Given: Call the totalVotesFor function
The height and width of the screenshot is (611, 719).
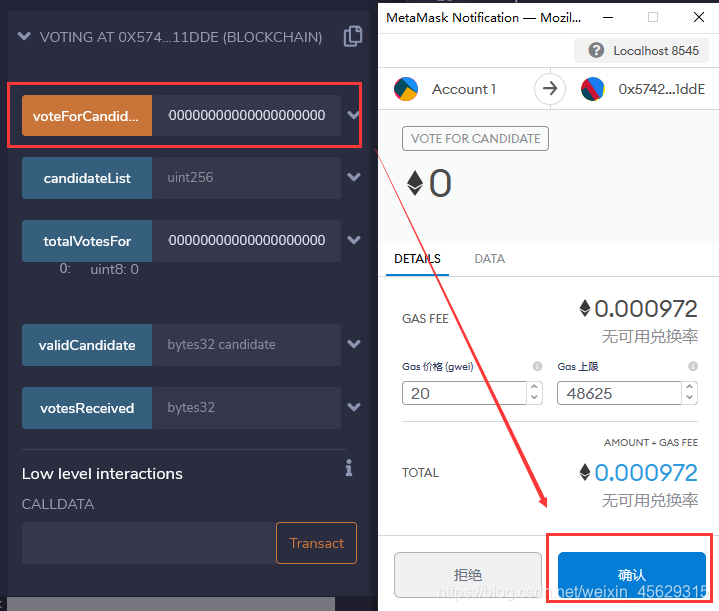Looking at the screenshot, I should [87, 241].
